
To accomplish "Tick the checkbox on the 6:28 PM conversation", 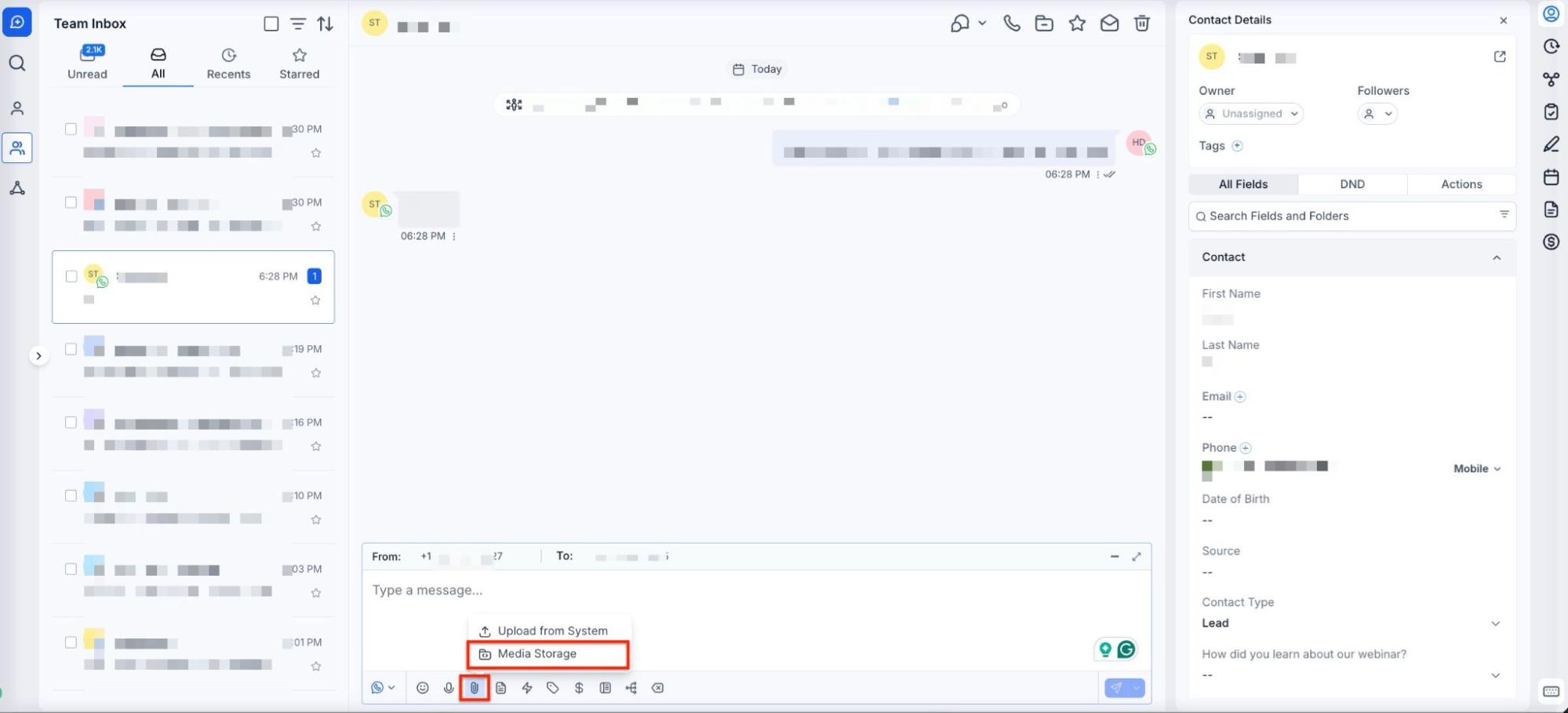I will tap(71, 276).
